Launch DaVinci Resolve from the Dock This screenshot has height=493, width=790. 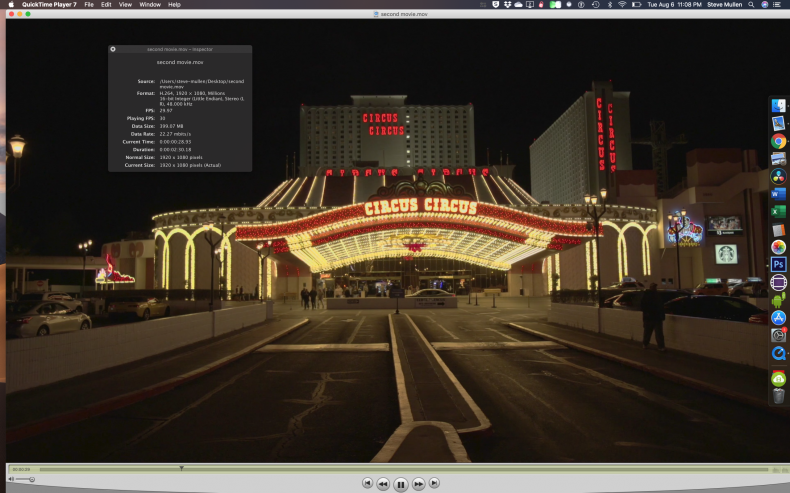point(778,176)
